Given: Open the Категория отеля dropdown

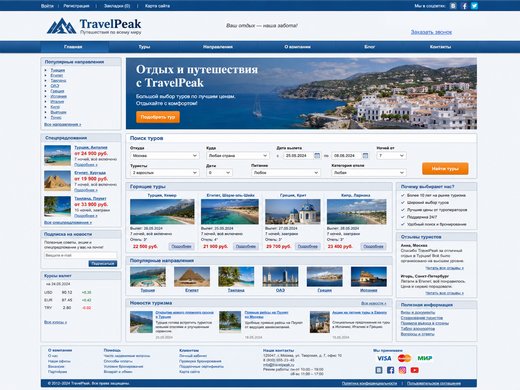Looking at the screenshot, I should tap(369, 173).
